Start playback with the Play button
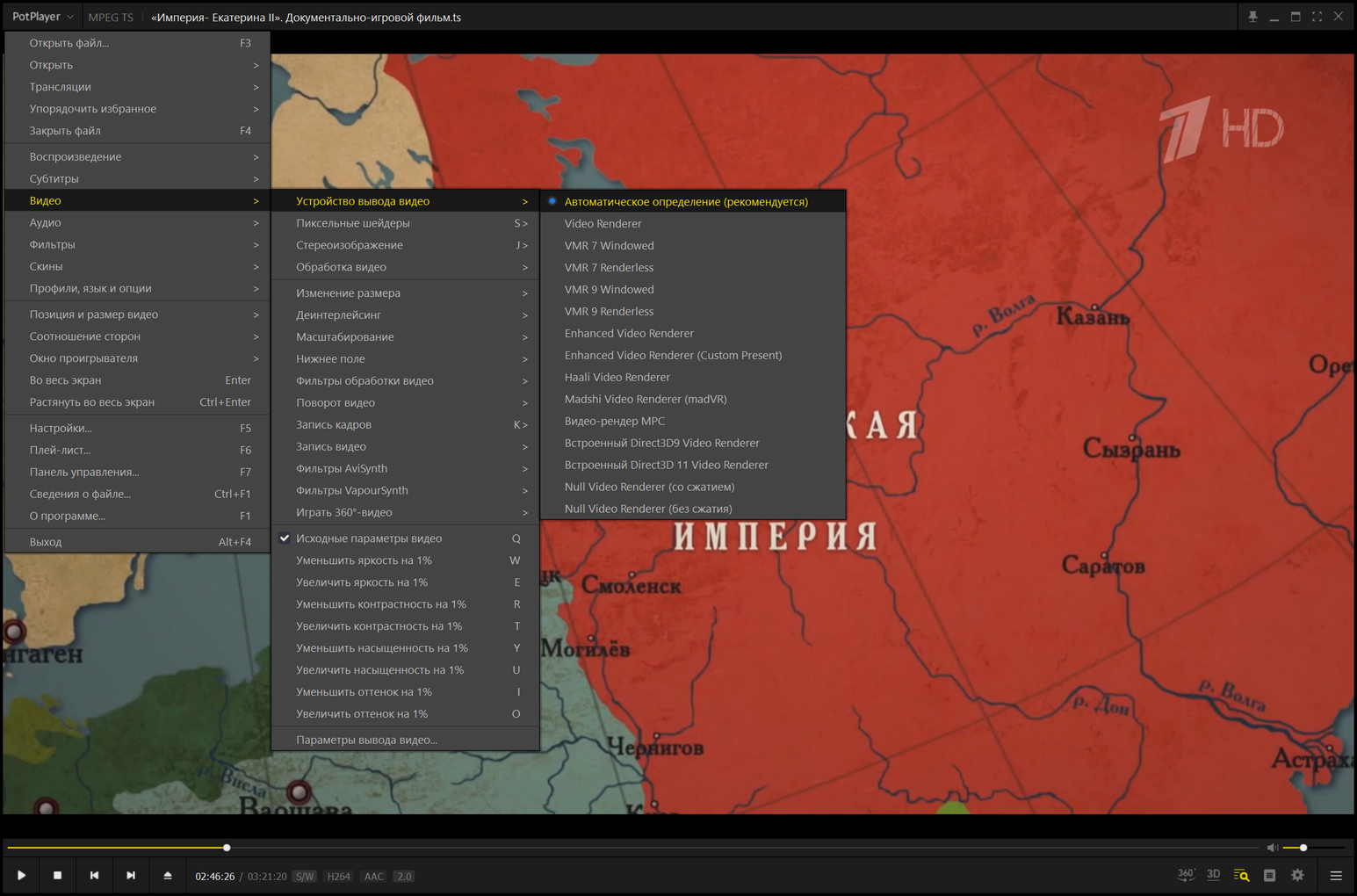The height and width of the screenshot is (896, 1357). [x=21, y=876]
